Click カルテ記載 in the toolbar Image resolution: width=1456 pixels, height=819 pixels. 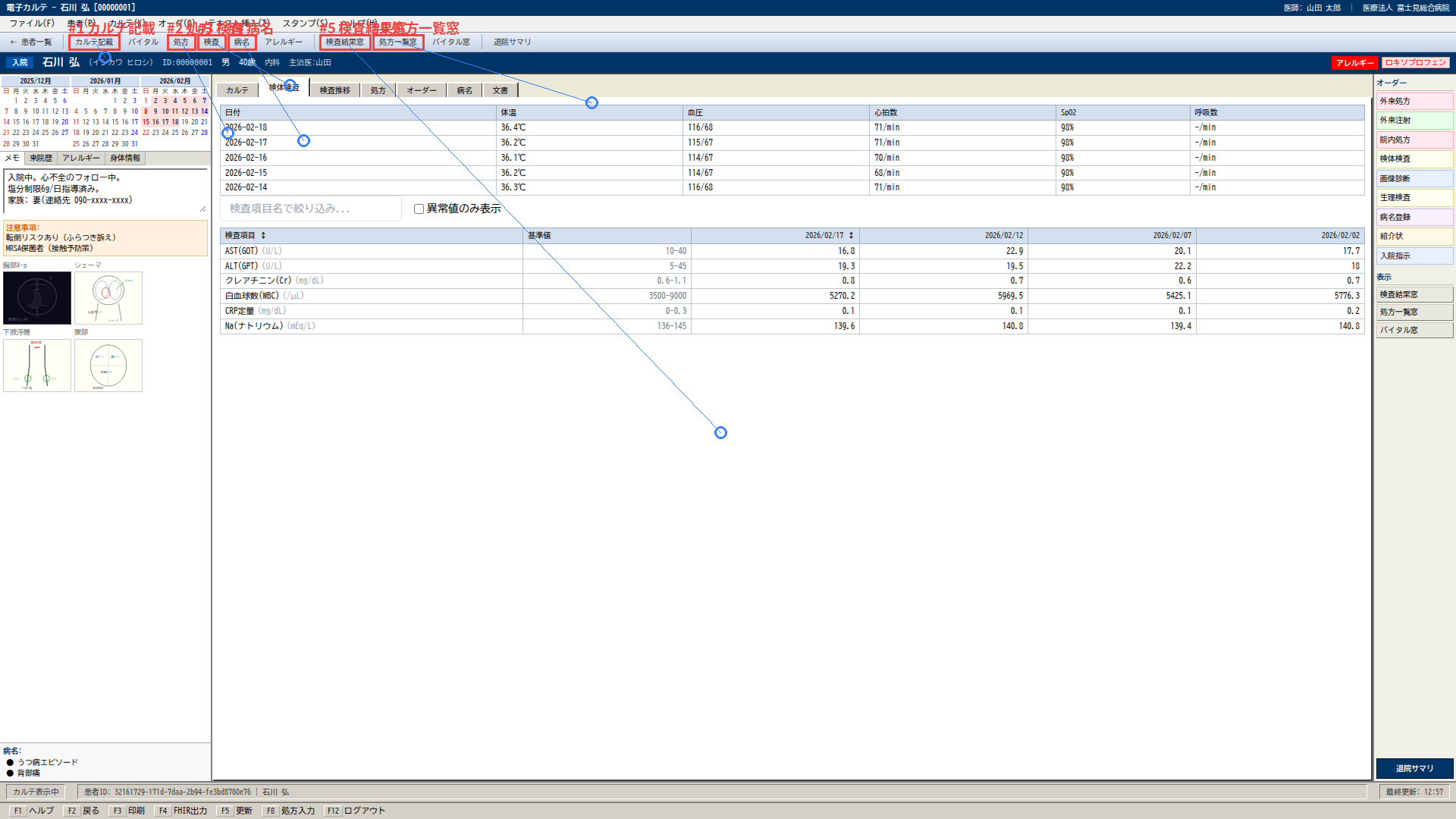94,42
